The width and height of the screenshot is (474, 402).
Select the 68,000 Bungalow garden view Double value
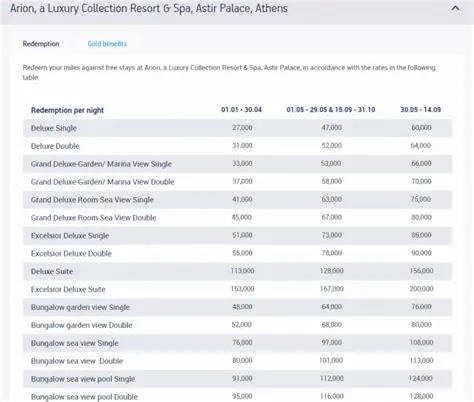click(x=331, y=325)
